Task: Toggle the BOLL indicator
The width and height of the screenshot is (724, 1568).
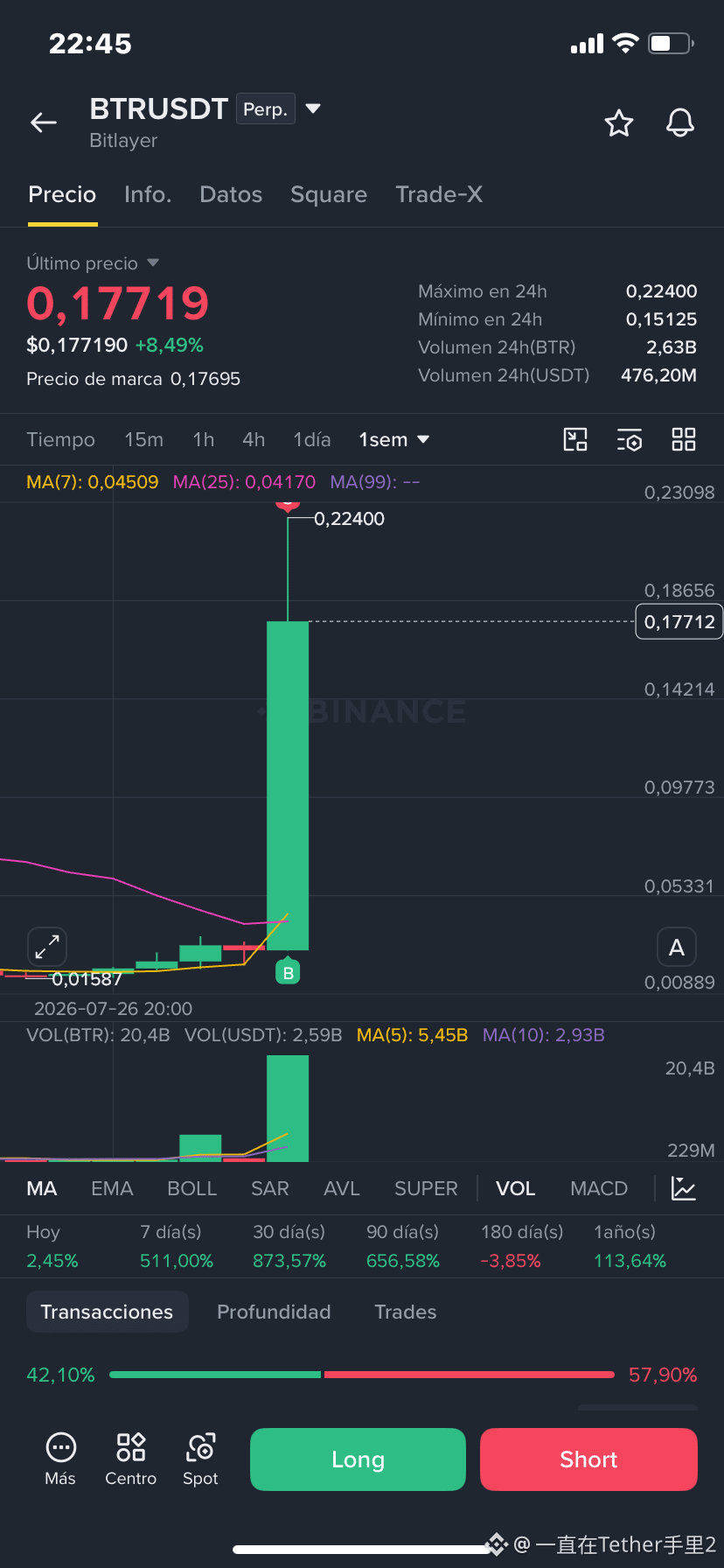Action: pos(191,1188)
